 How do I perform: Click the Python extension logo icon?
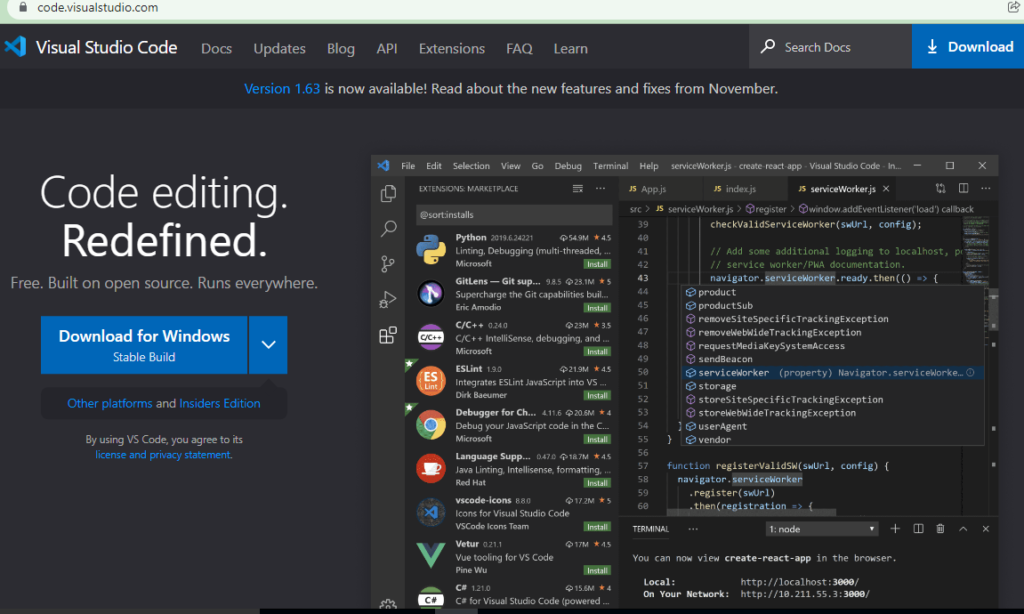tap(431, 250)
